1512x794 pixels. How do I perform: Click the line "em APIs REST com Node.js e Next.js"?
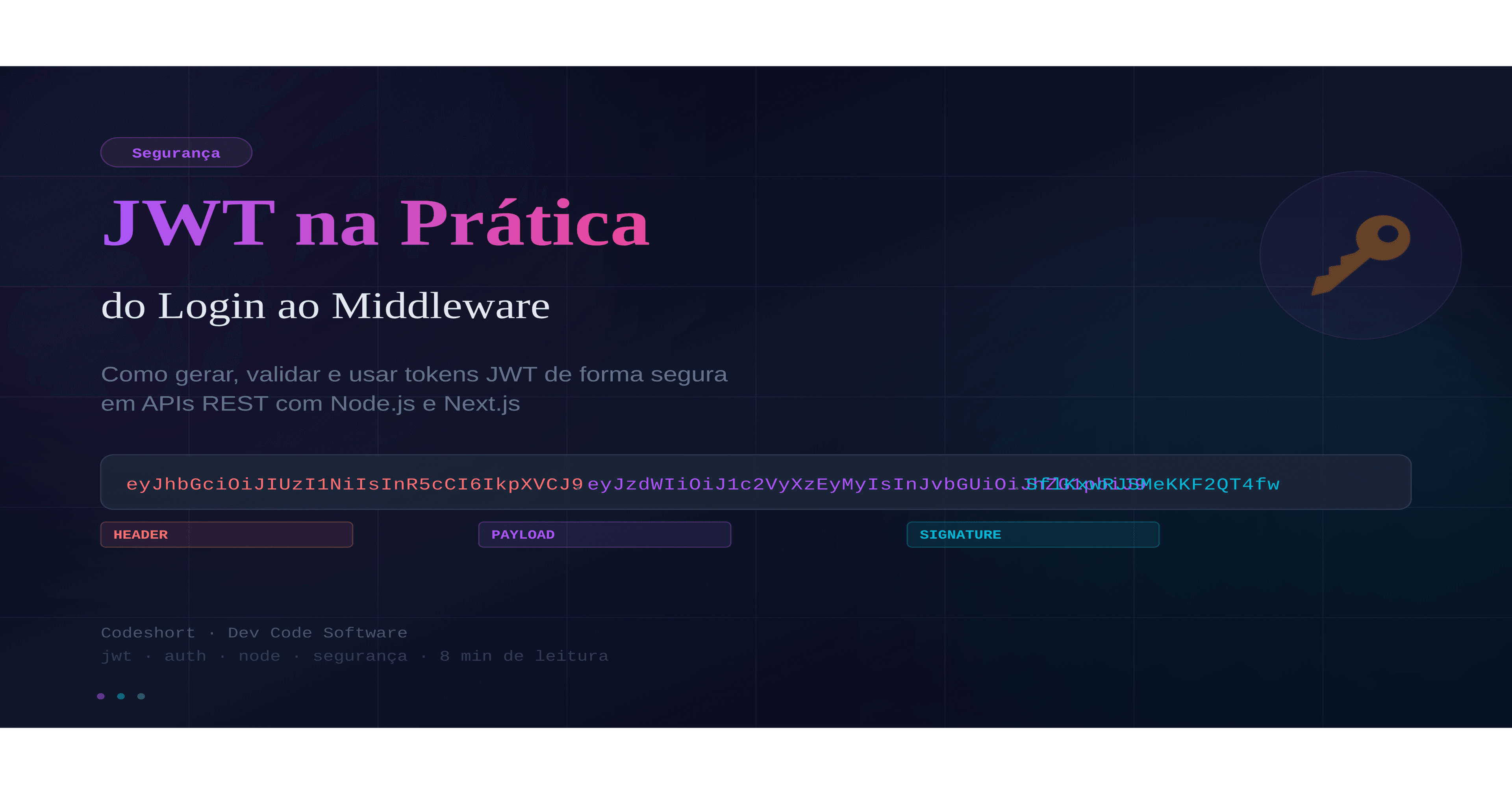pyautogui.click(x=311, y=403)
